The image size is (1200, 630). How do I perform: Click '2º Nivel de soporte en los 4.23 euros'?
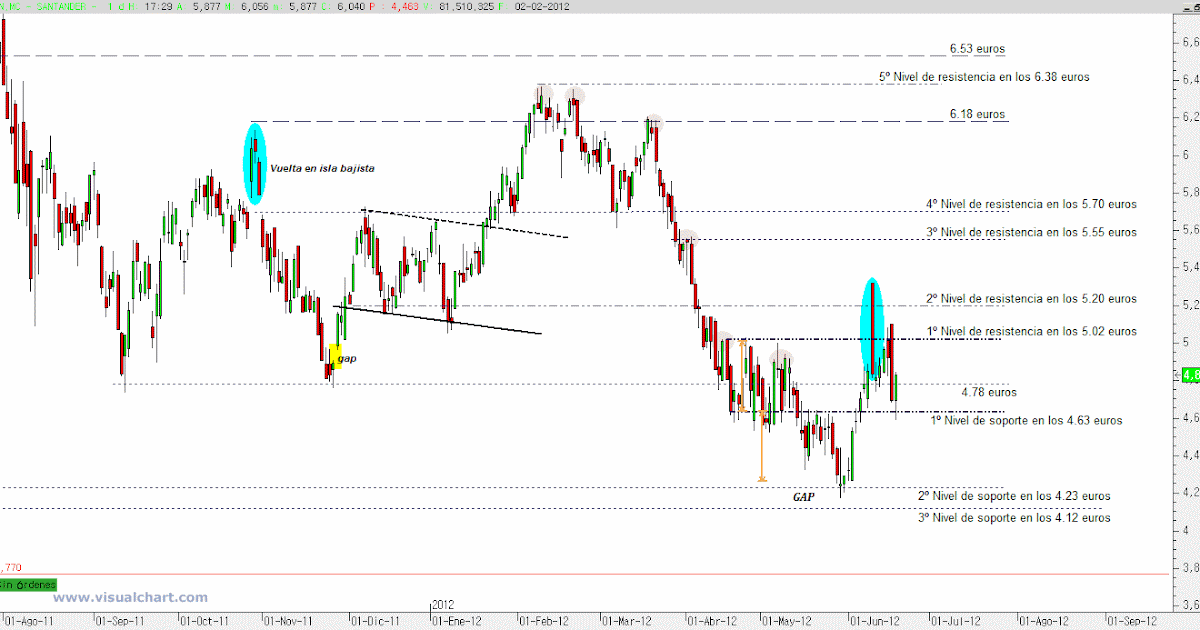coord(1014,496)
